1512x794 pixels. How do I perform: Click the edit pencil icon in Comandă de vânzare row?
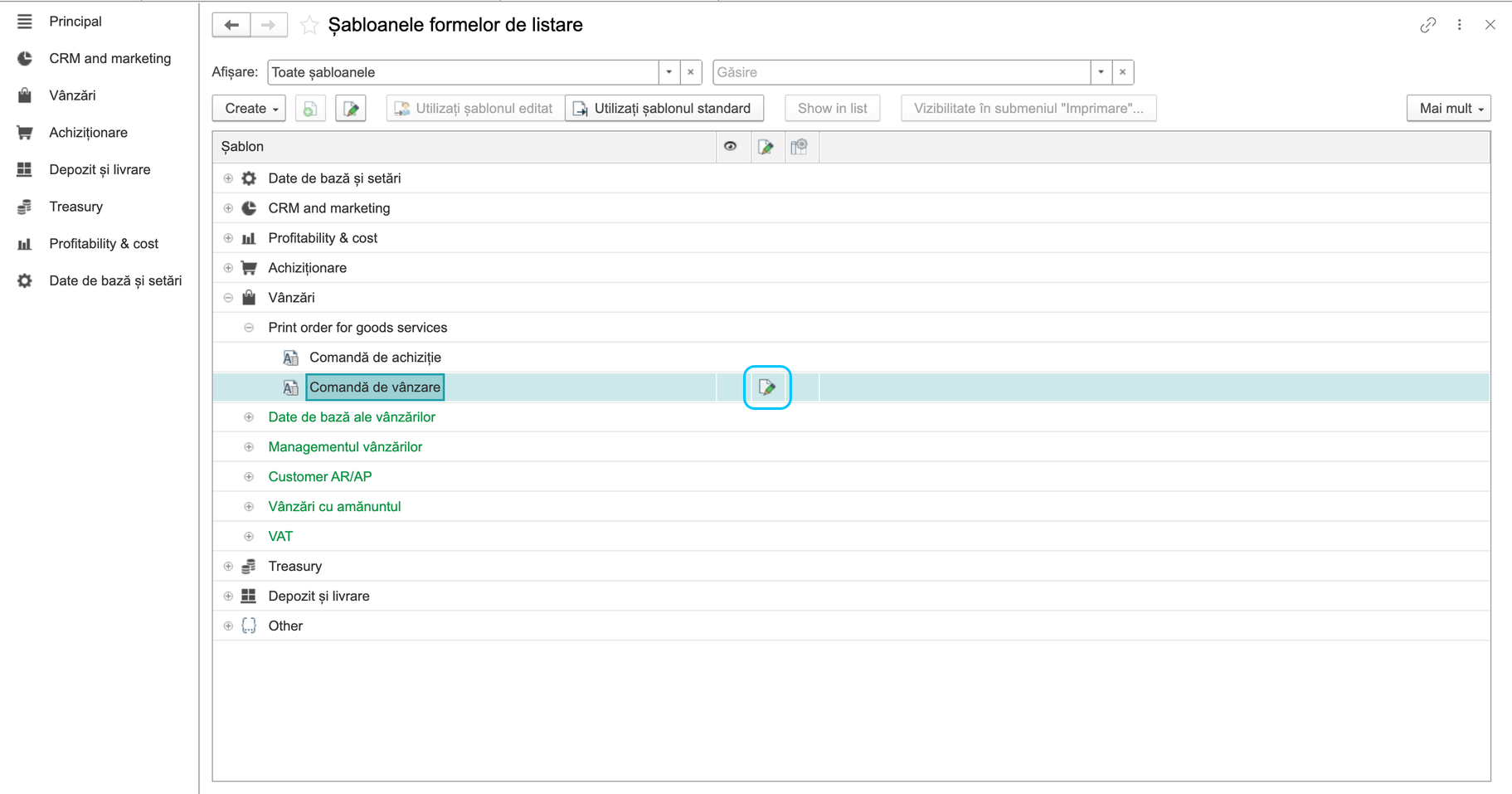pyautogui.click(x=767, y=387)
